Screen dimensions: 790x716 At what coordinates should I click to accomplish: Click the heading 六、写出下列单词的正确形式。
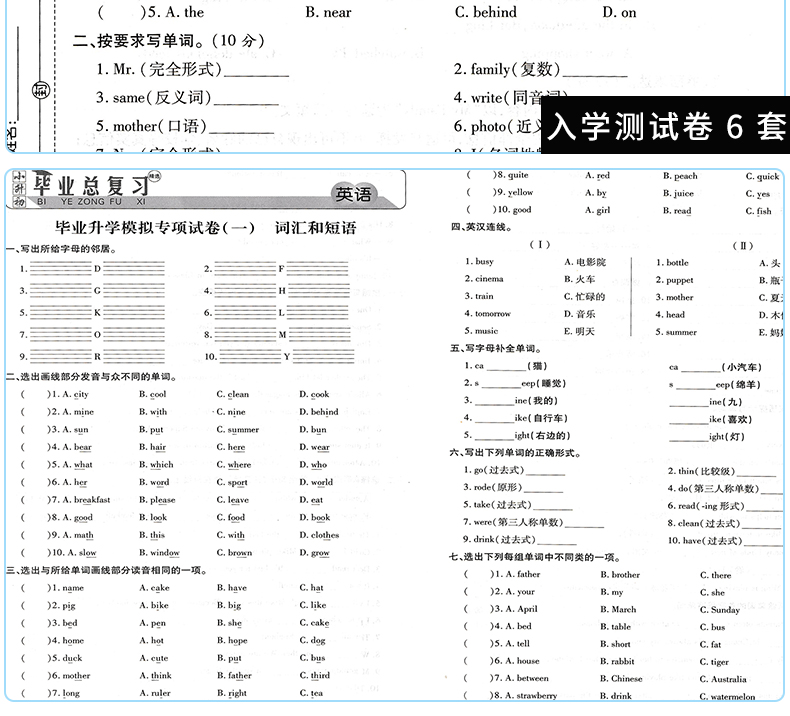tap(514, 452)
